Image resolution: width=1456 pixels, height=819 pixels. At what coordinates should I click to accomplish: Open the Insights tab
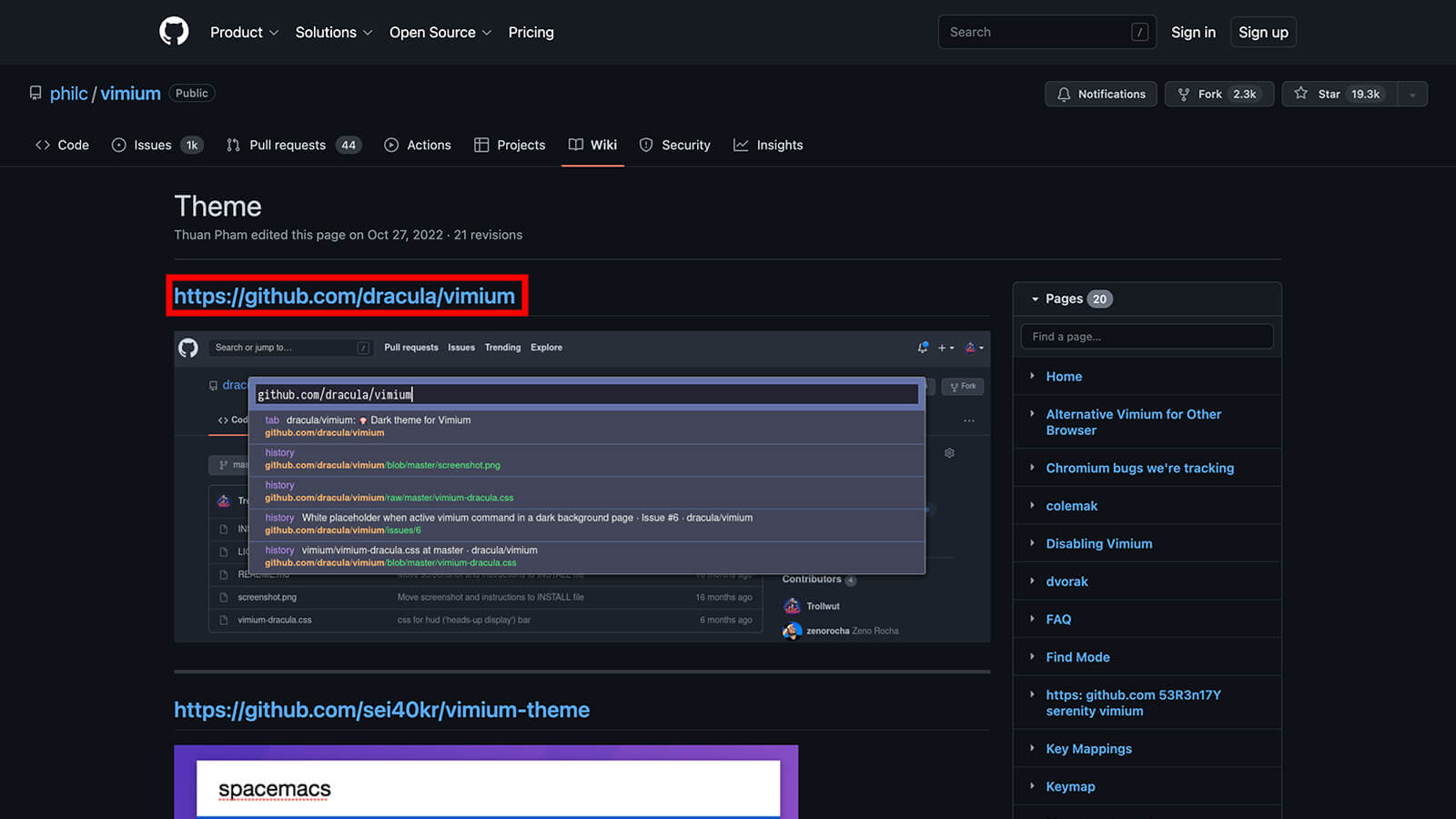tap(768, 145)
